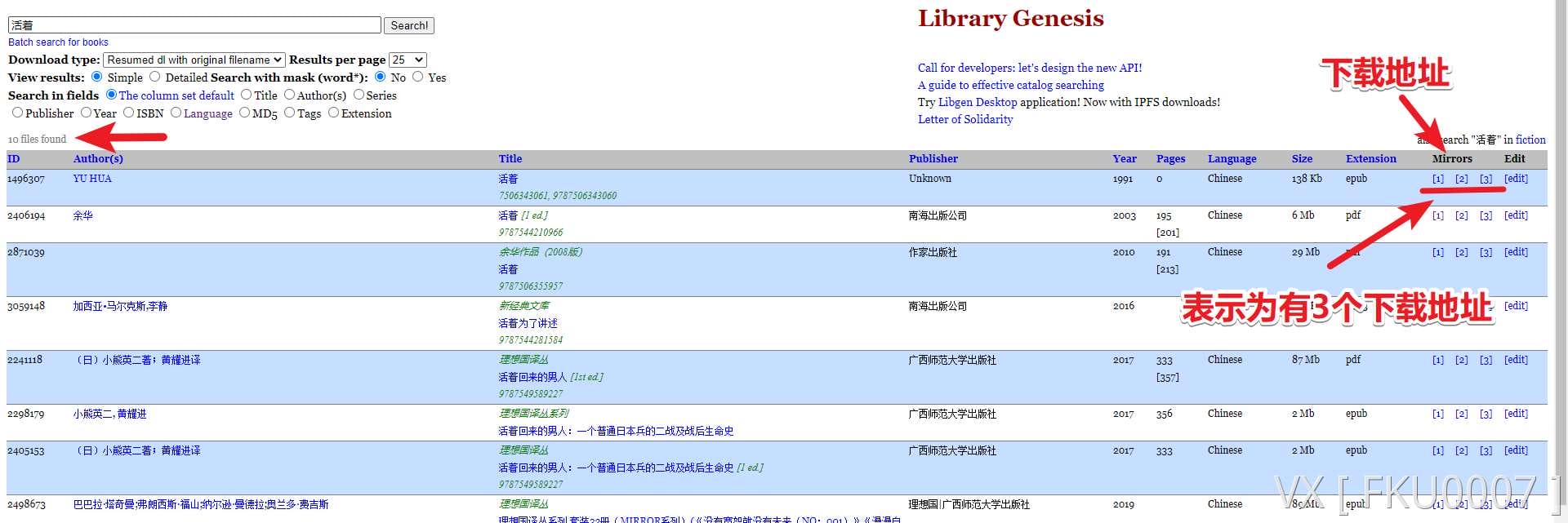Viewport: 1568px width, 523px height.
Task: Sort results by Size column header
Action: [x=1302, y=158]
